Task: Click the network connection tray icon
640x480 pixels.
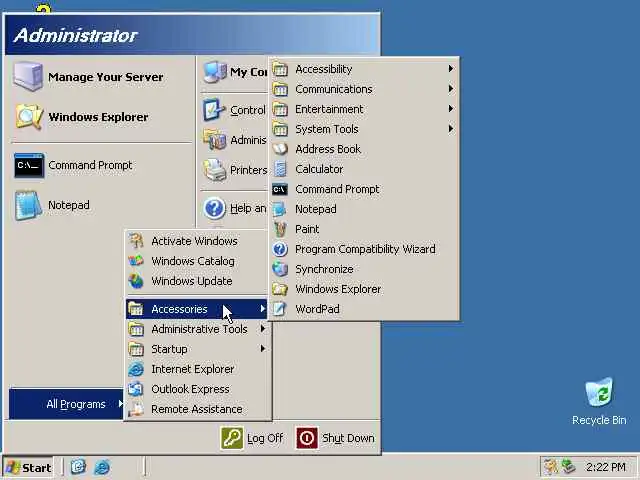Action: click(568, 467)
